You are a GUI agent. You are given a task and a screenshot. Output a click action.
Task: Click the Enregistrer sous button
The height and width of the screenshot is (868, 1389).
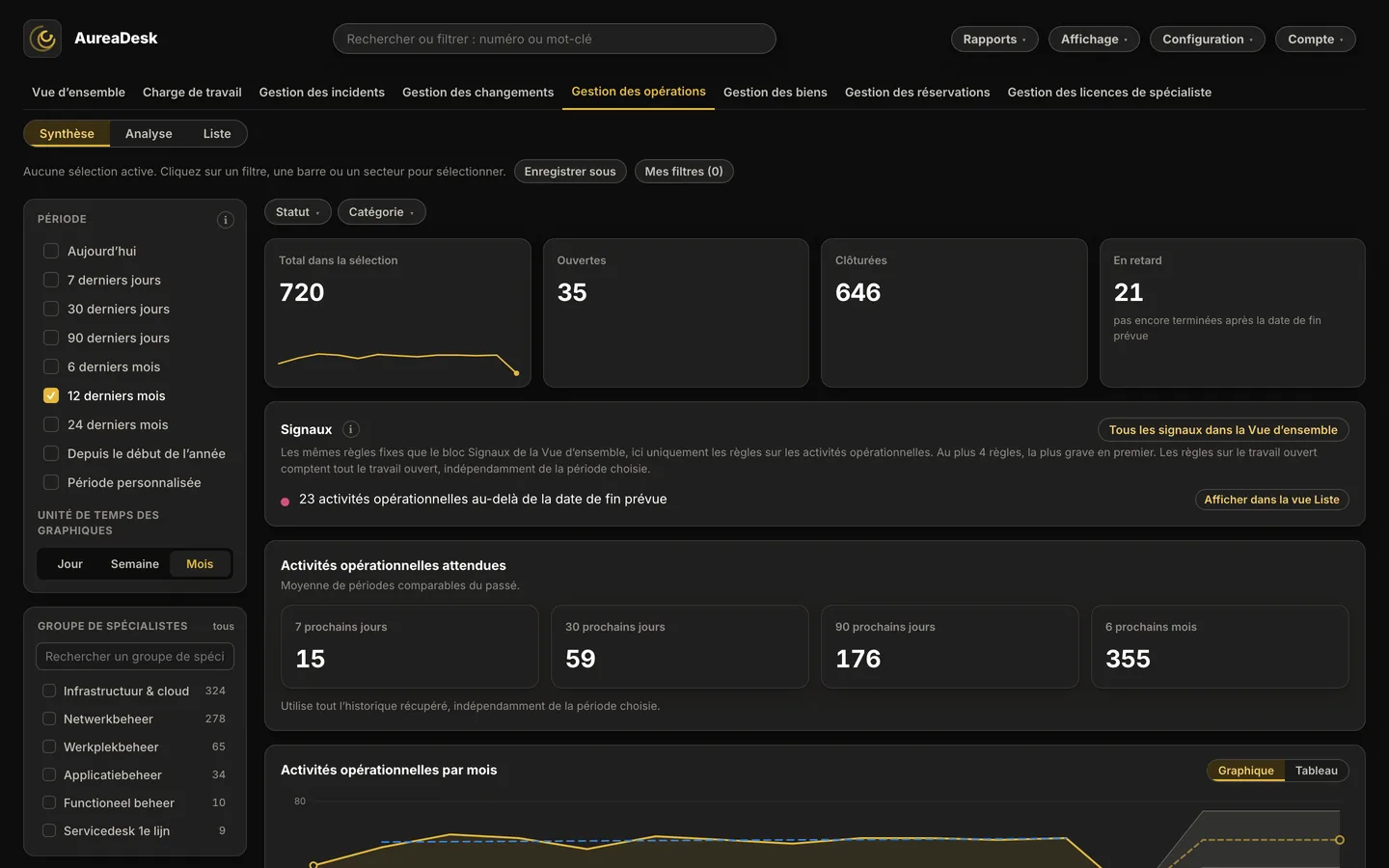point(570,172)
